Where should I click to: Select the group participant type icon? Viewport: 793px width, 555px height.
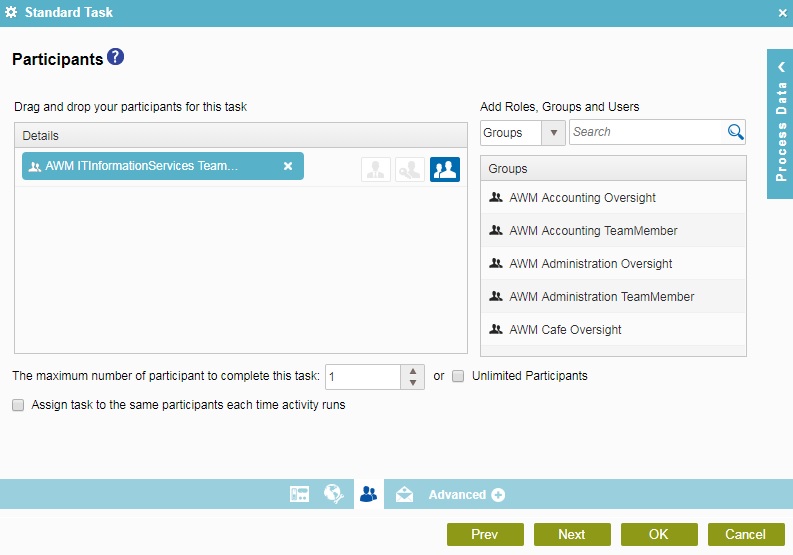click(445, 170)
